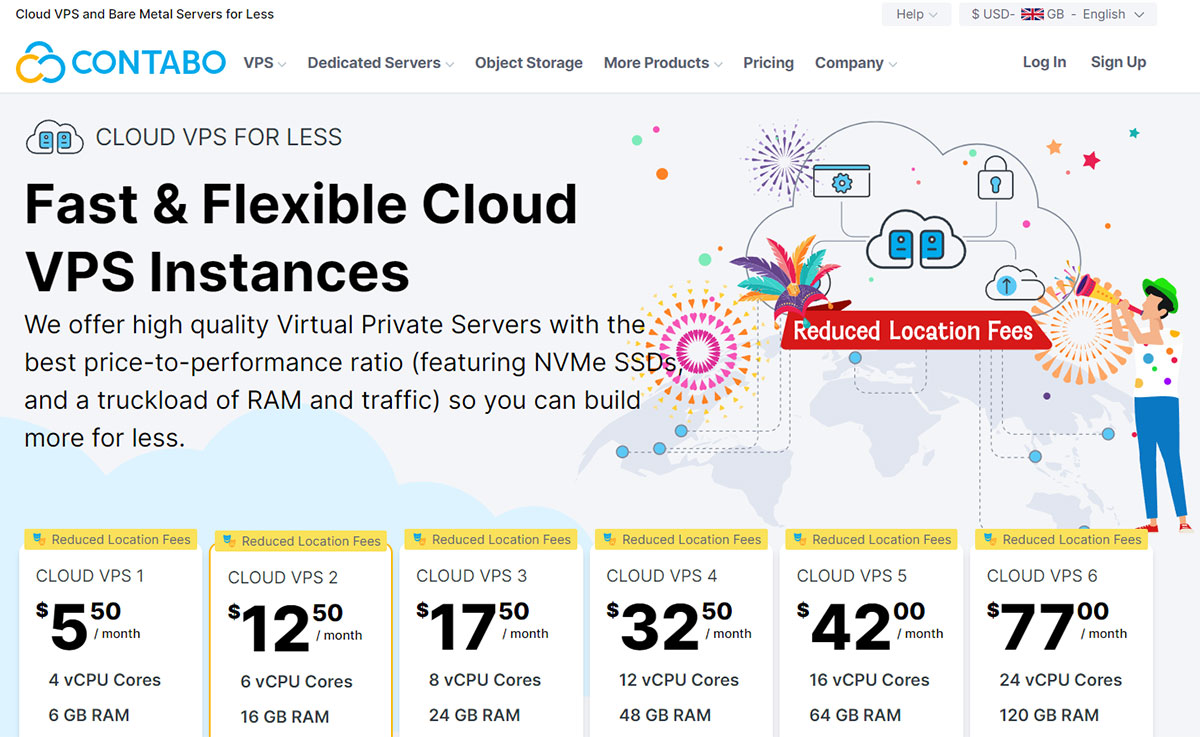Click the top tagline Cloud VPS and Bare Metal Servers
The width and height of the screenshot is (1200, 737).
click(x=145, y=14)
